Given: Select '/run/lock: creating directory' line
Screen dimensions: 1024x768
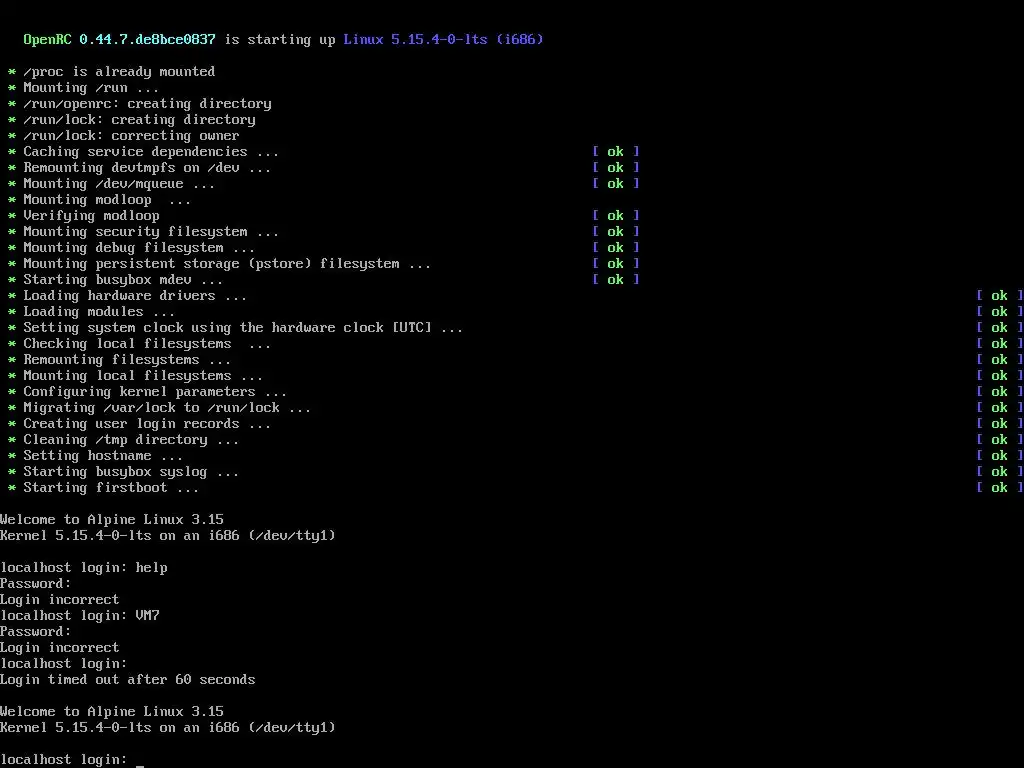Looking at the screenshot, I should tap(139, 120).
